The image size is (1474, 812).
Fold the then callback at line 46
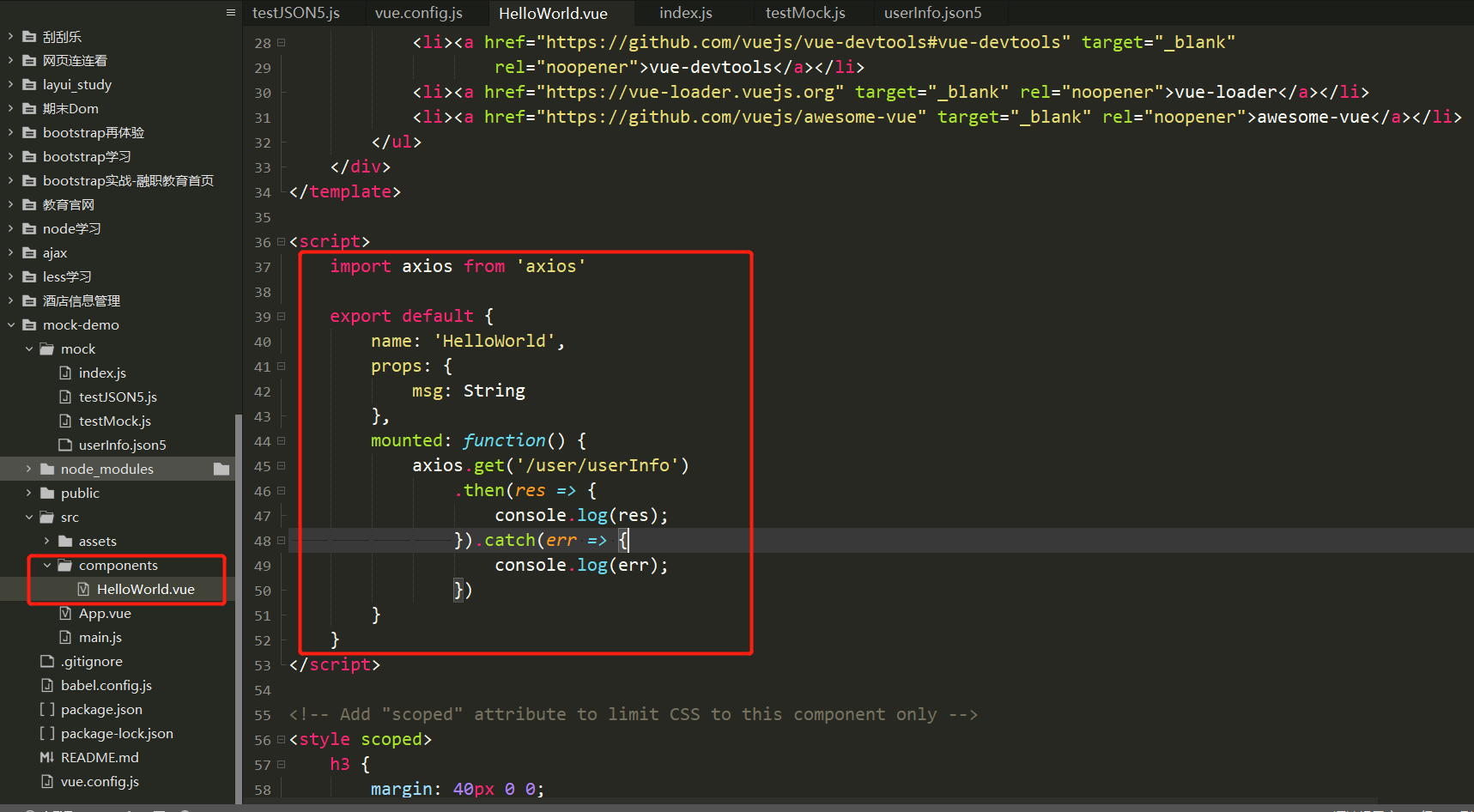point(281,491)
